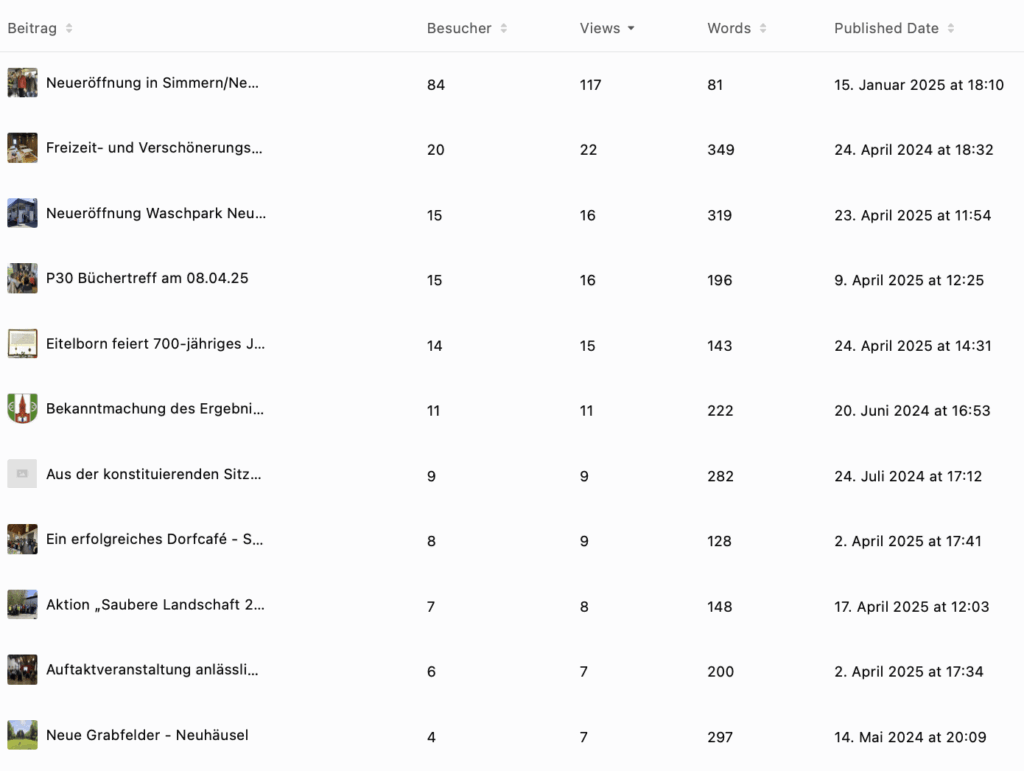Screen dimensions: 1024x771
Task: Open the "Aktion Saubere Landschaft" post title
Action: click(x=155, y=605)
